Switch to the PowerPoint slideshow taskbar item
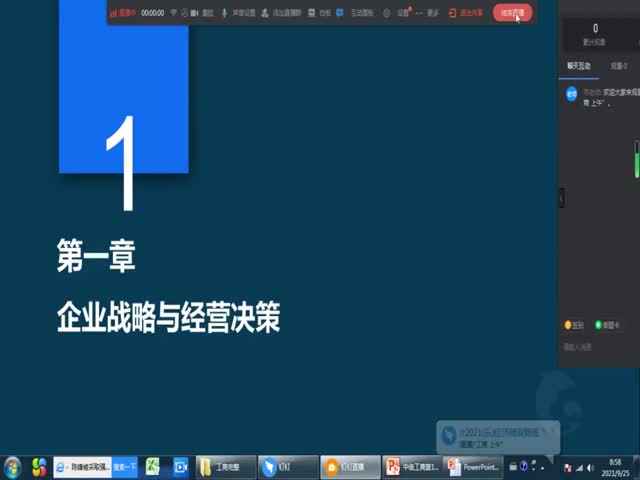Viewport: 640px width, 480px height. click(473, 467)
